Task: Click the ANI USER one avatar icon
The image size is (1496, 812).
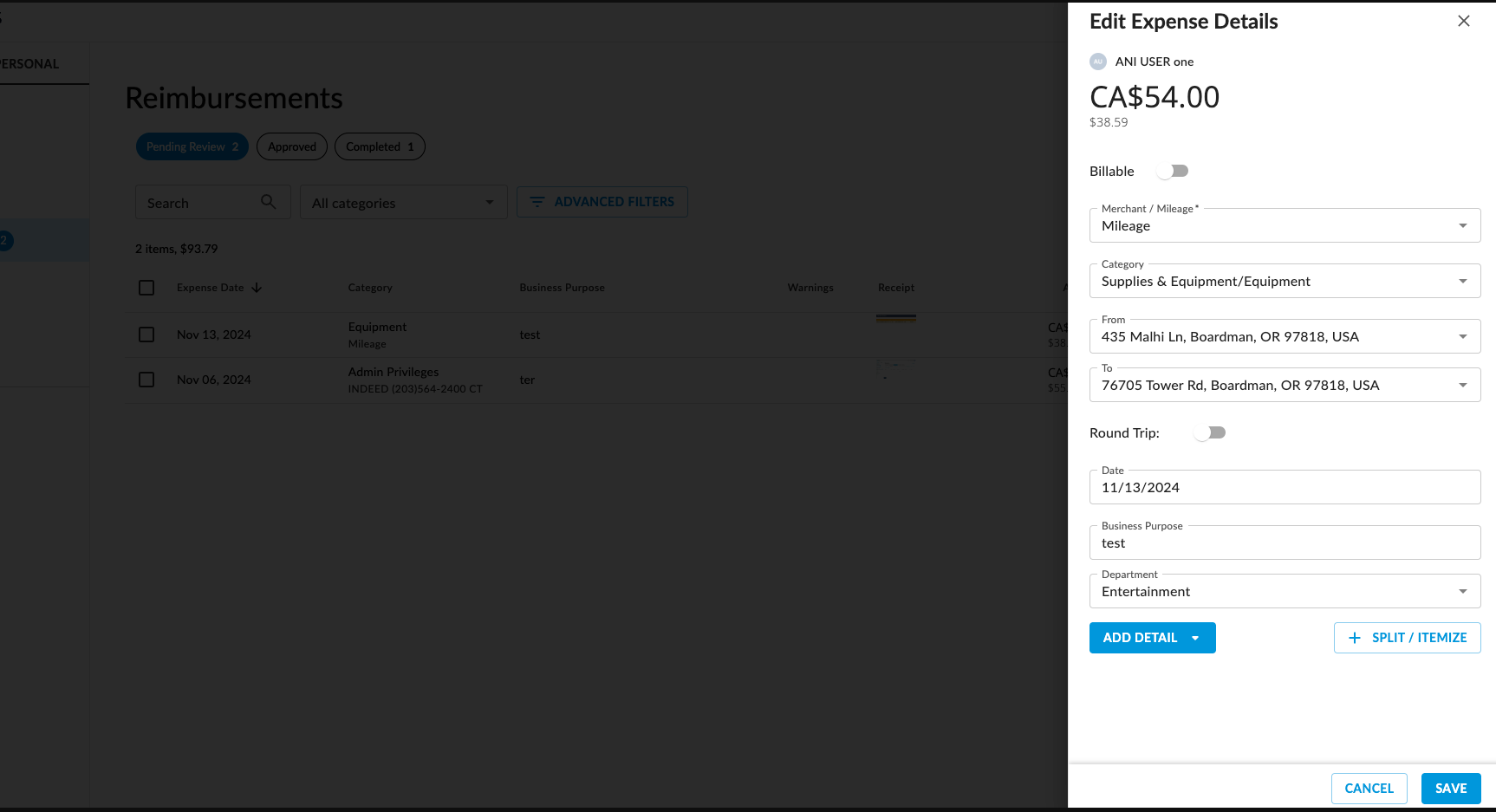Action: pyautogui.click(x=1098, y=61)
